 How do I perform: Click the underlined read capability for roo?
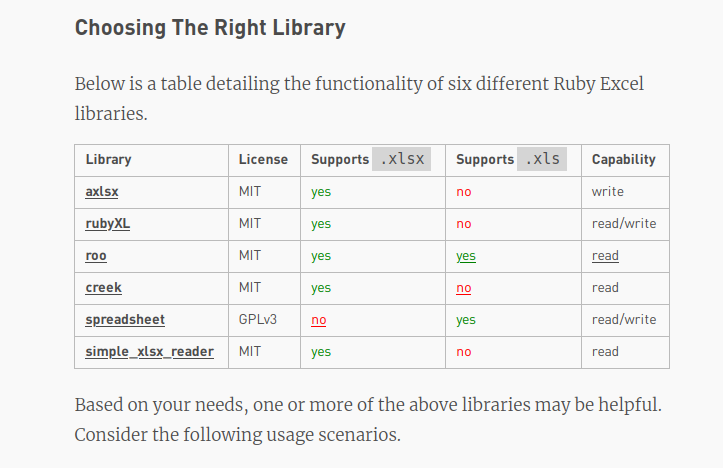click(605, 255)
